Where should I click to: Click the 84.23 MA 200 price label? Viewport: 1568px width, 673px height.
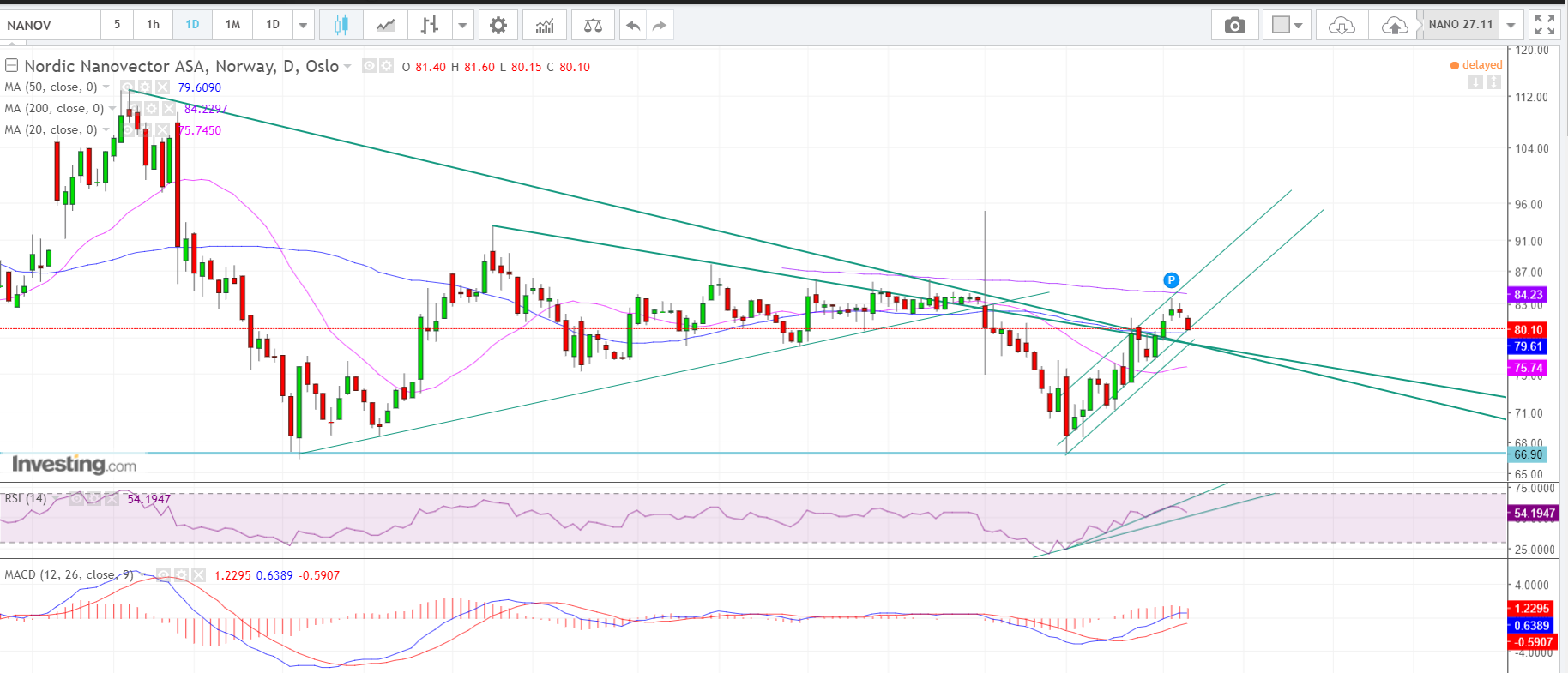[1529, 294]
